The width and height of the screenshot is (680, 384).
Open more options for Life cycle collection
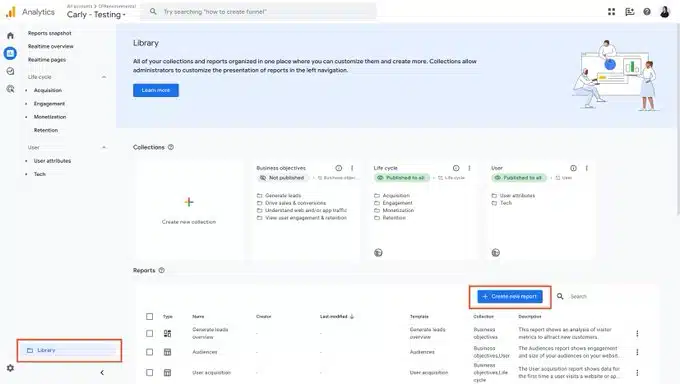pyautogui.click(x=469, y=168)
